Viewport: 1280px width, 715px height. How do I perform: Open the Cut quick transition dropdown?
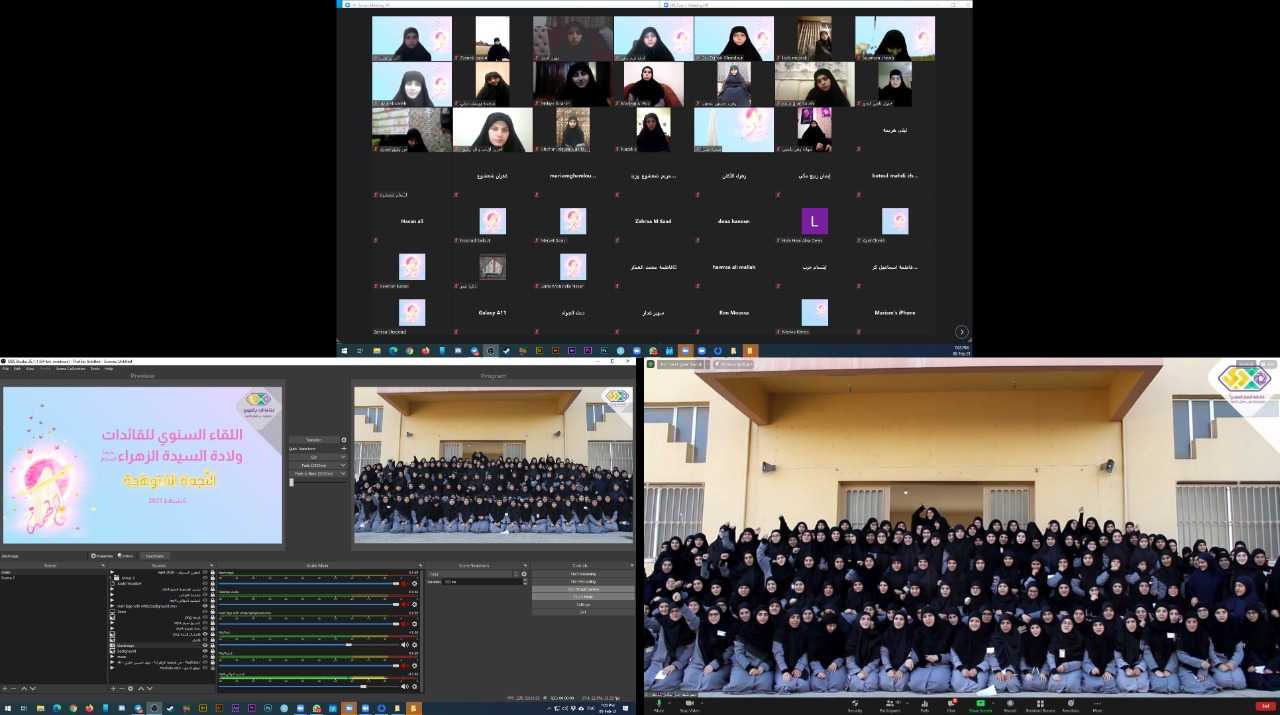(344, 457)
